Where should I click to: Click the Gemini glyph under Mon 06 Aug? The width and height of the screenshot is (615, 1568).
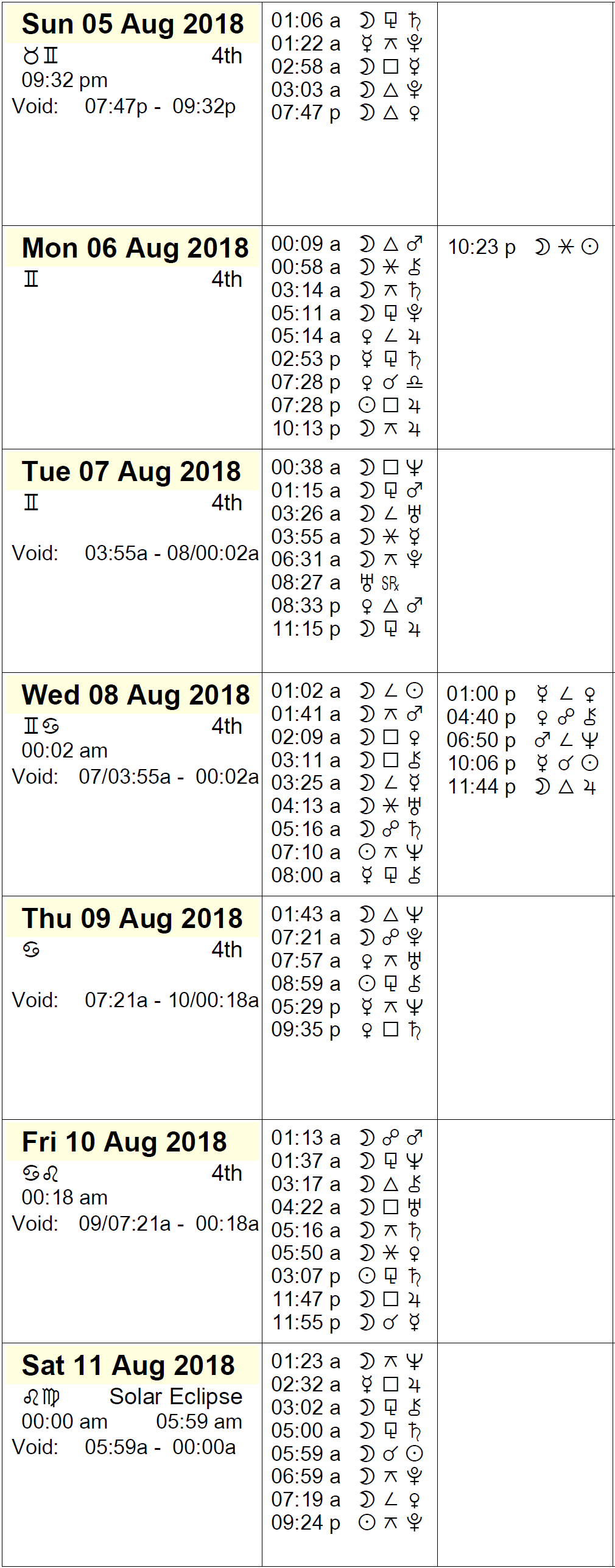(31, 279)
